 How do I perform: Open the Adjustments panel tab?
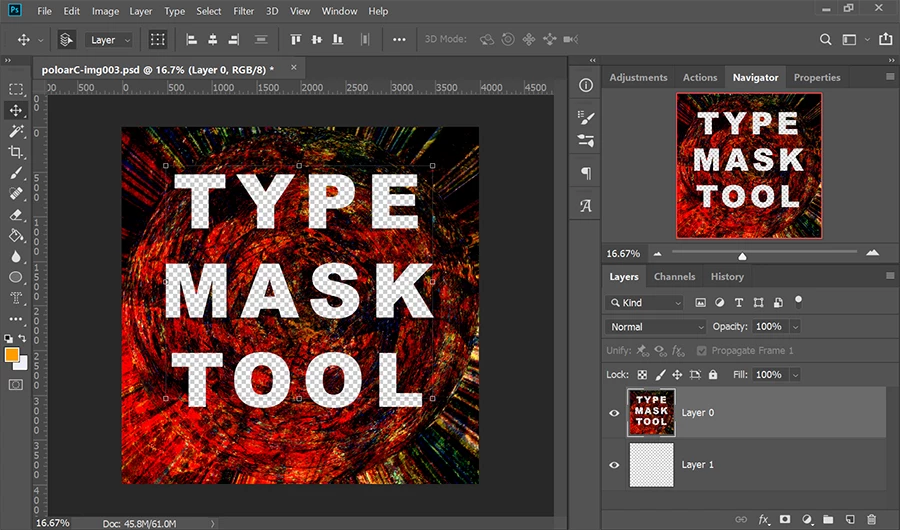click(x=638, y=77)
